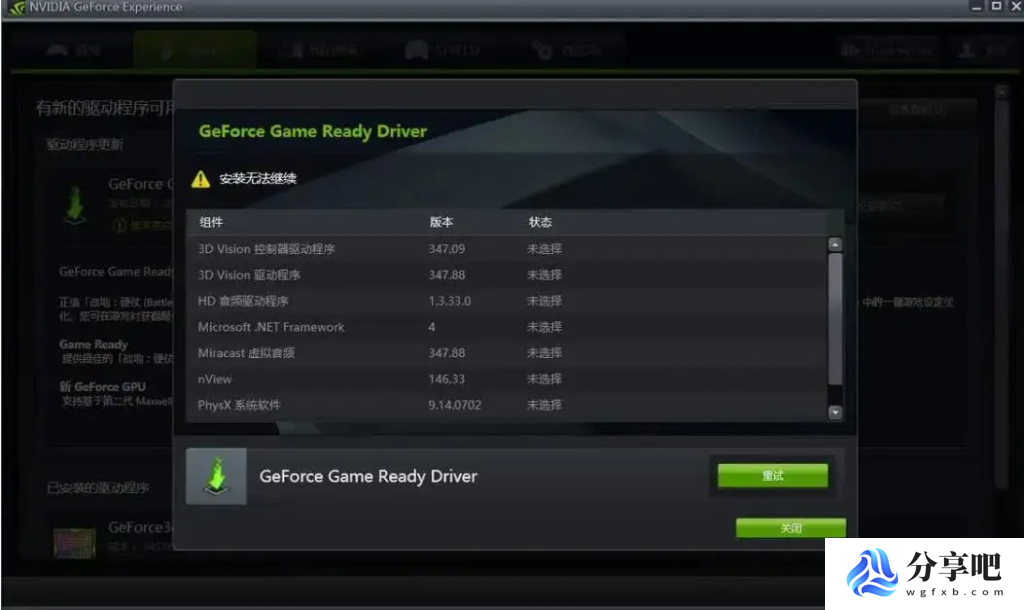Select the 3D Vision 控制器驱动程序 row
1024x610 pixels.
[507, 249]
